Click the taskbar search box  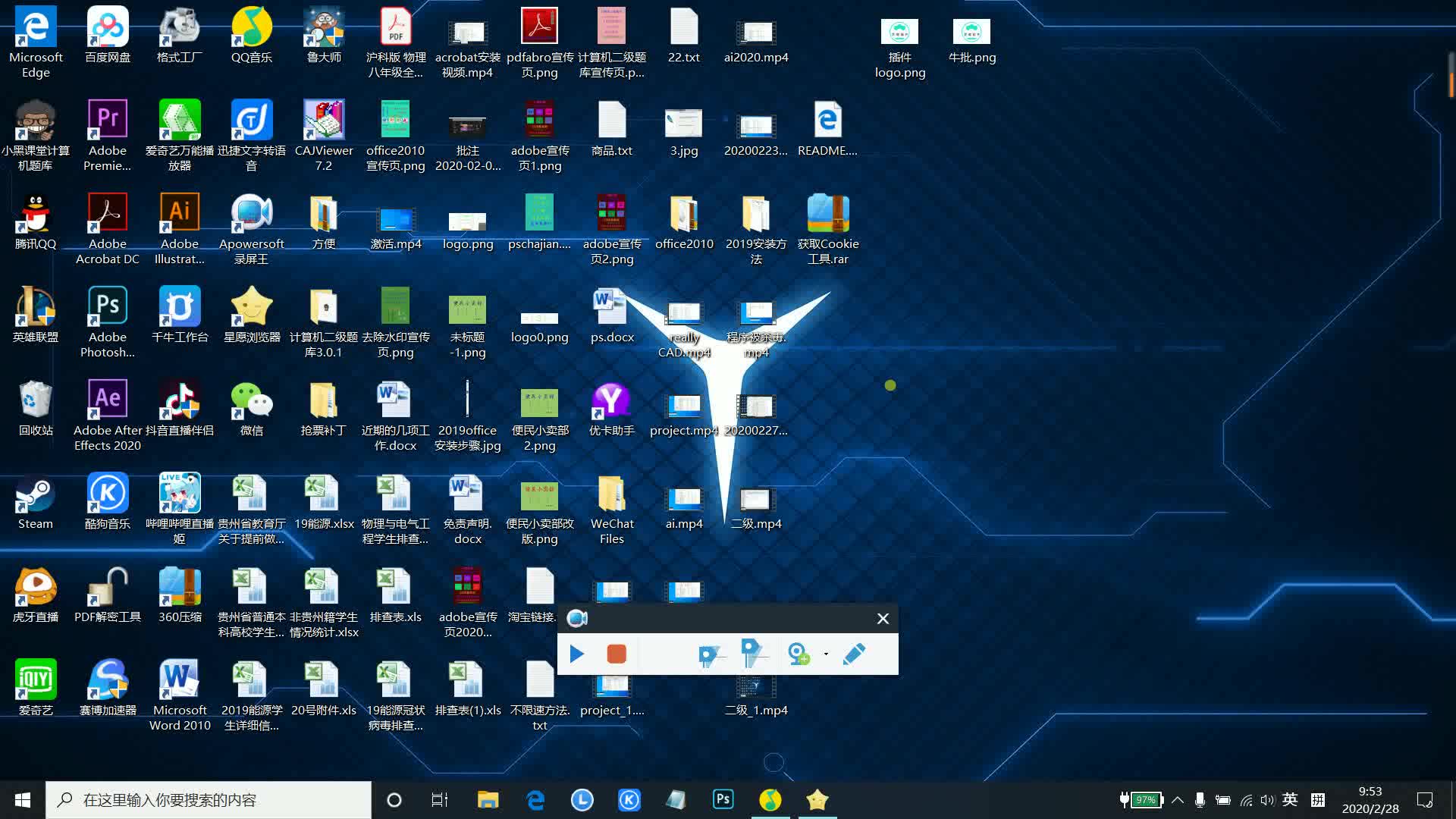pyautogui.click(x=209, y=800)
